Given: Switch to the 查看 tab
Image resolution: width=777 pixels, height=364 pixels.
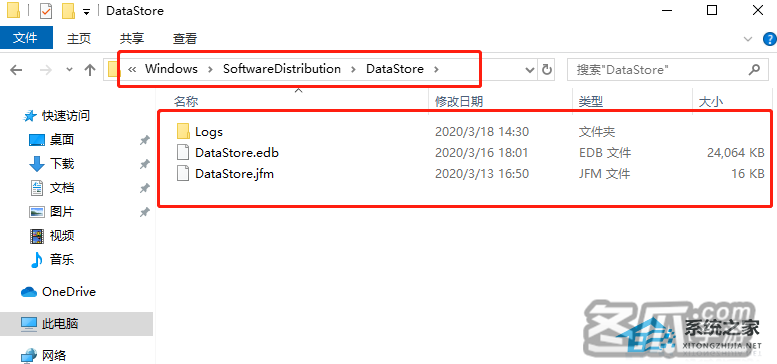Looking at the screenshot, I should 185,38.
